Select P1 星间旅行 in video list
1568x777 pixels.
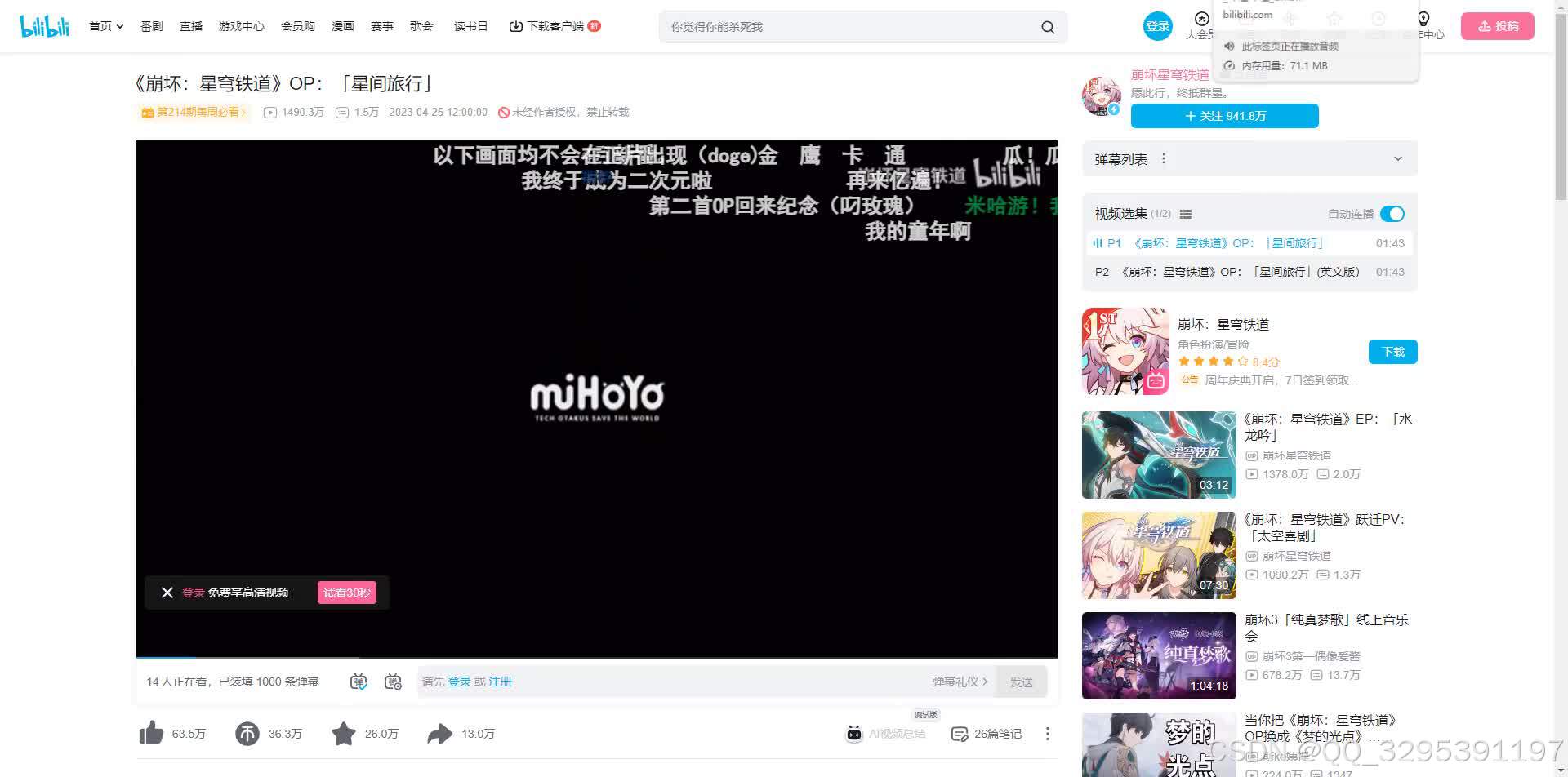pos(1249,243)
